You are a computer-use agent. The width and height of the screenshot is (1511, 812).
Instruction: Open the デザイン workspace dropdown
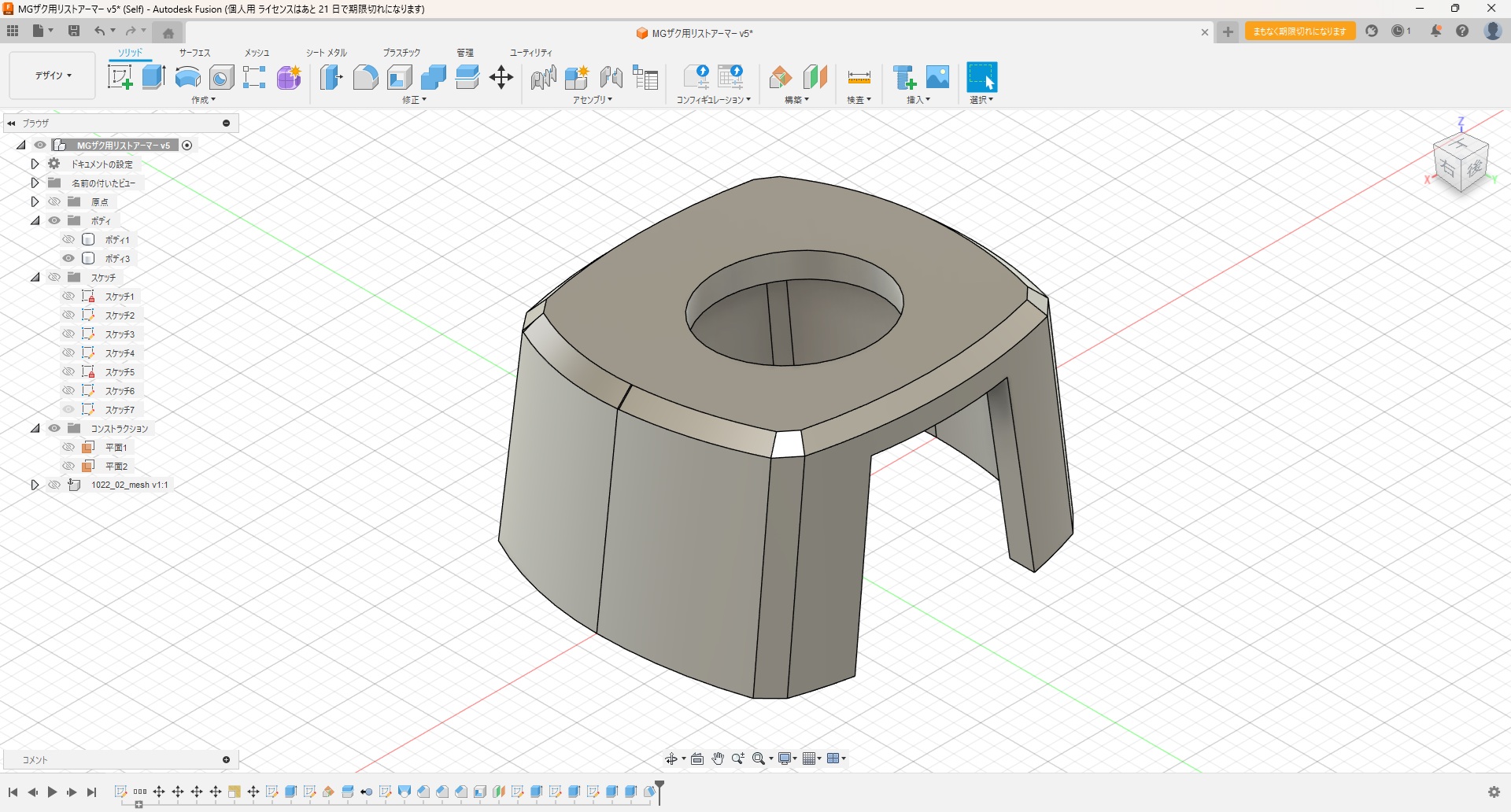click(x=53, y=76)
